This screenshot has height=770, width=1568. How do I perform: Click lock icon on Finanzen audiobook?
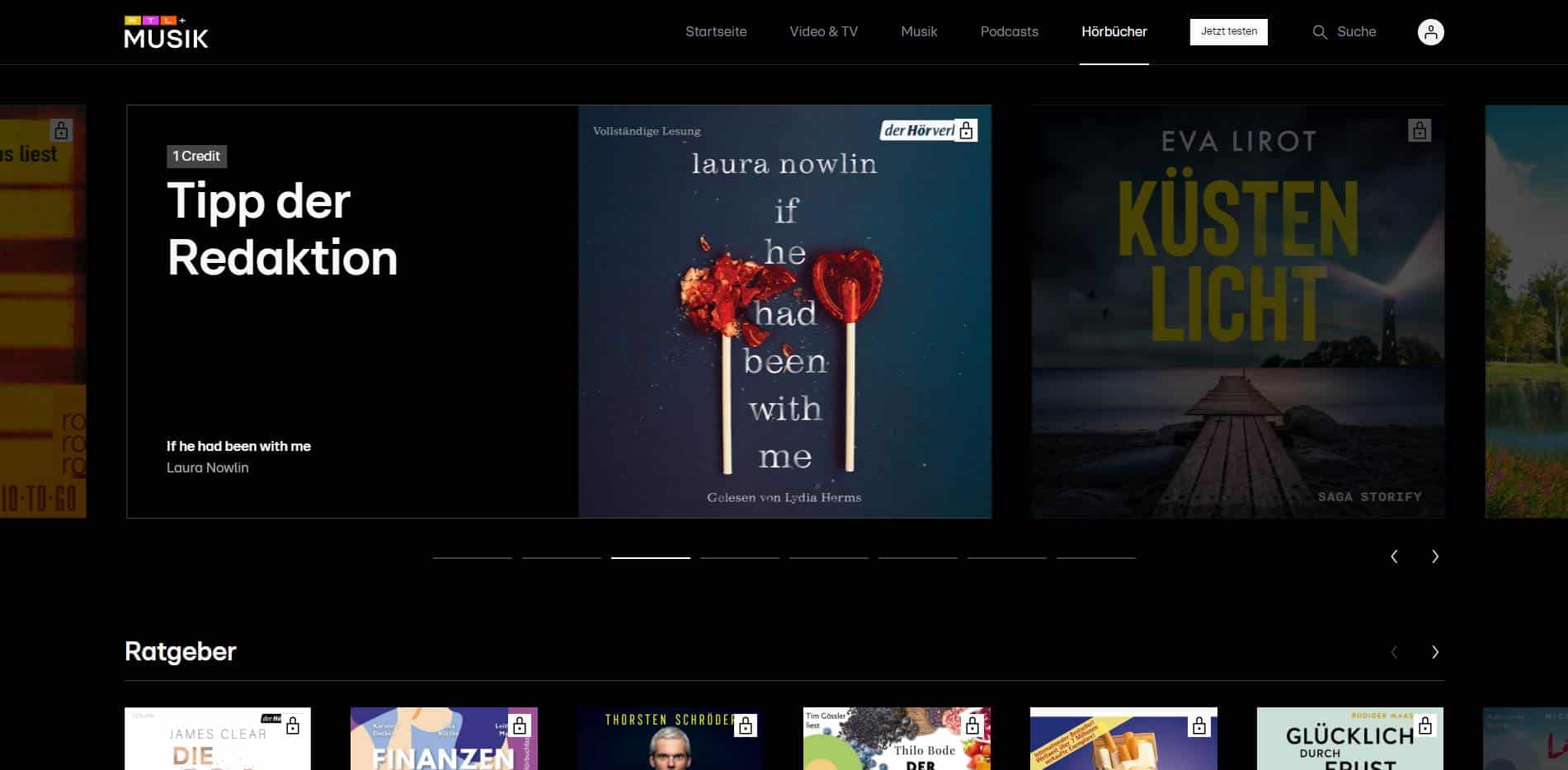(x=520, y=725)
